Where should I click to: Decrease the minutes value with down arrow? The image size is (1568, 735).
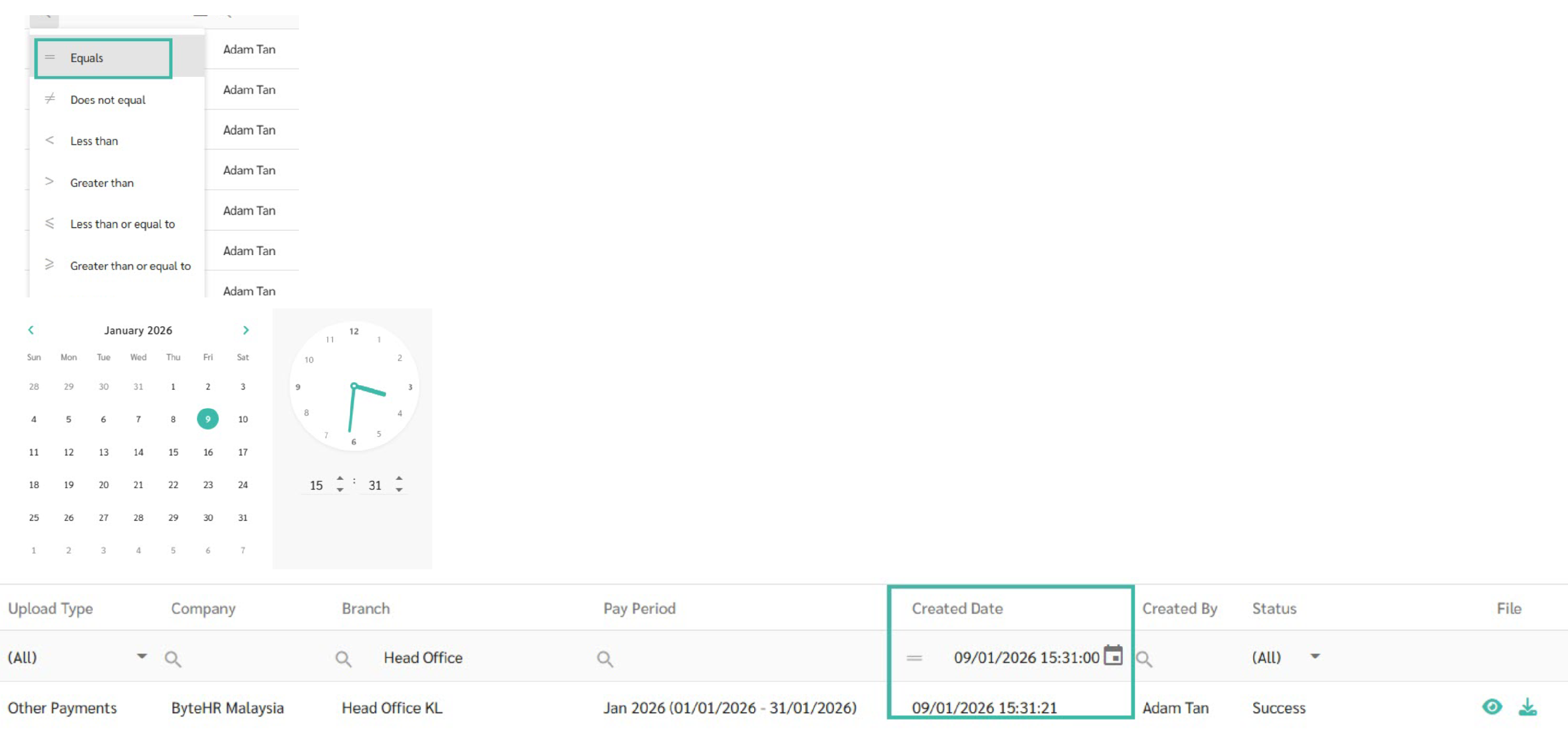tap(399, 490)
